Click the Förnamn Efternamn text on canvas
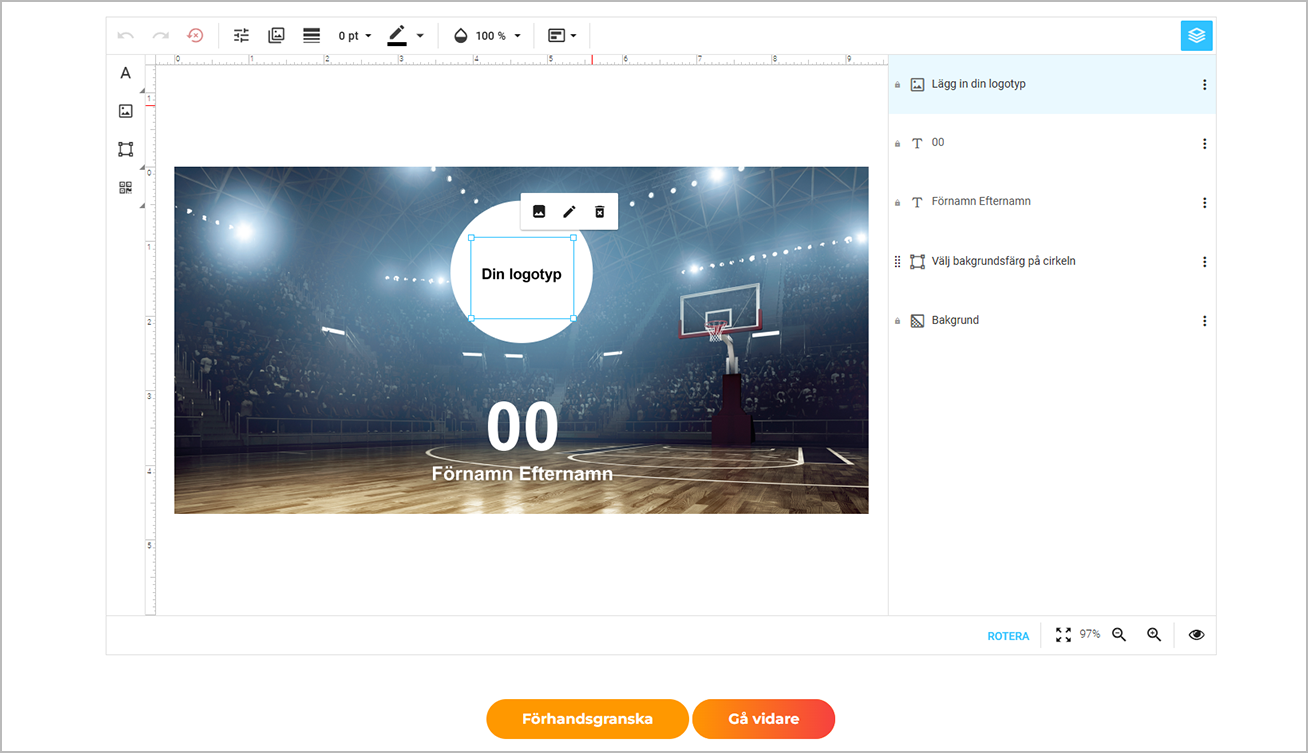Viewport: 1308px width, 753px height. (522, 474)
